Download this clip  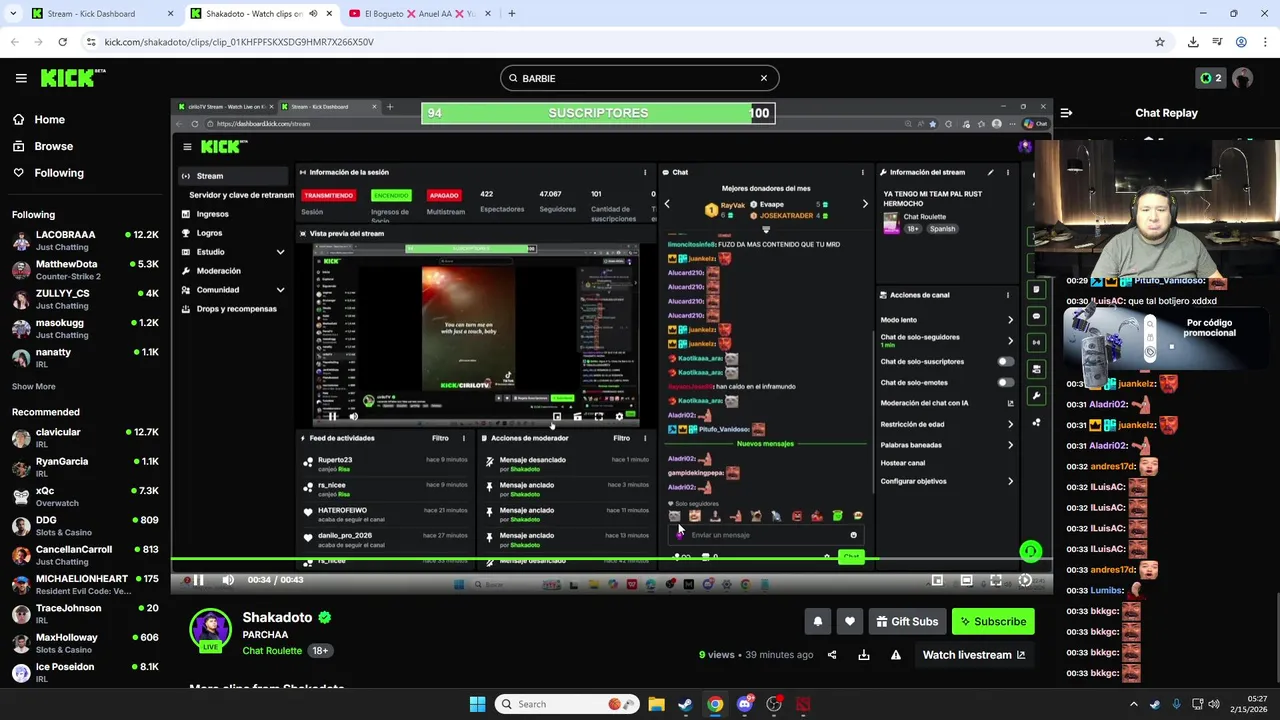click(864, 655)
